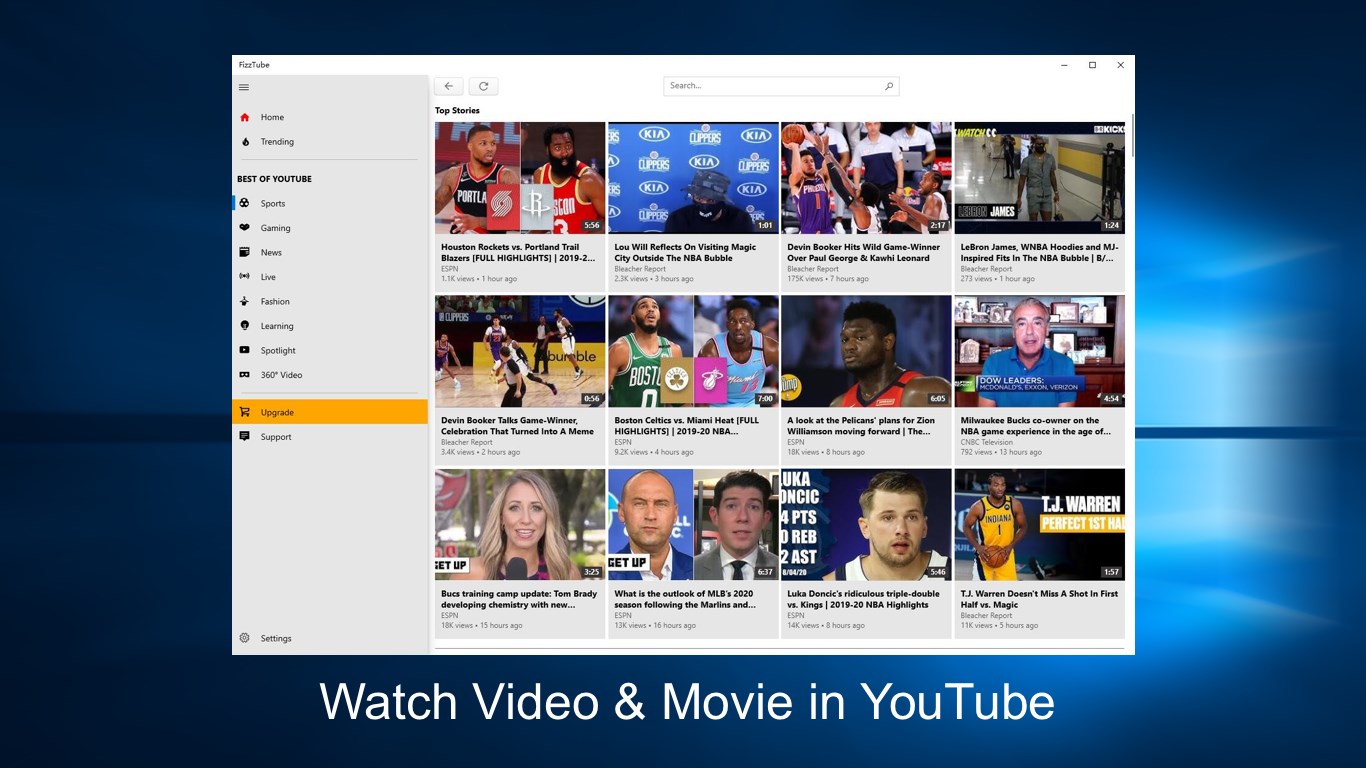Click the Upgrade label

pyautogui.click(x=277, y=412)
